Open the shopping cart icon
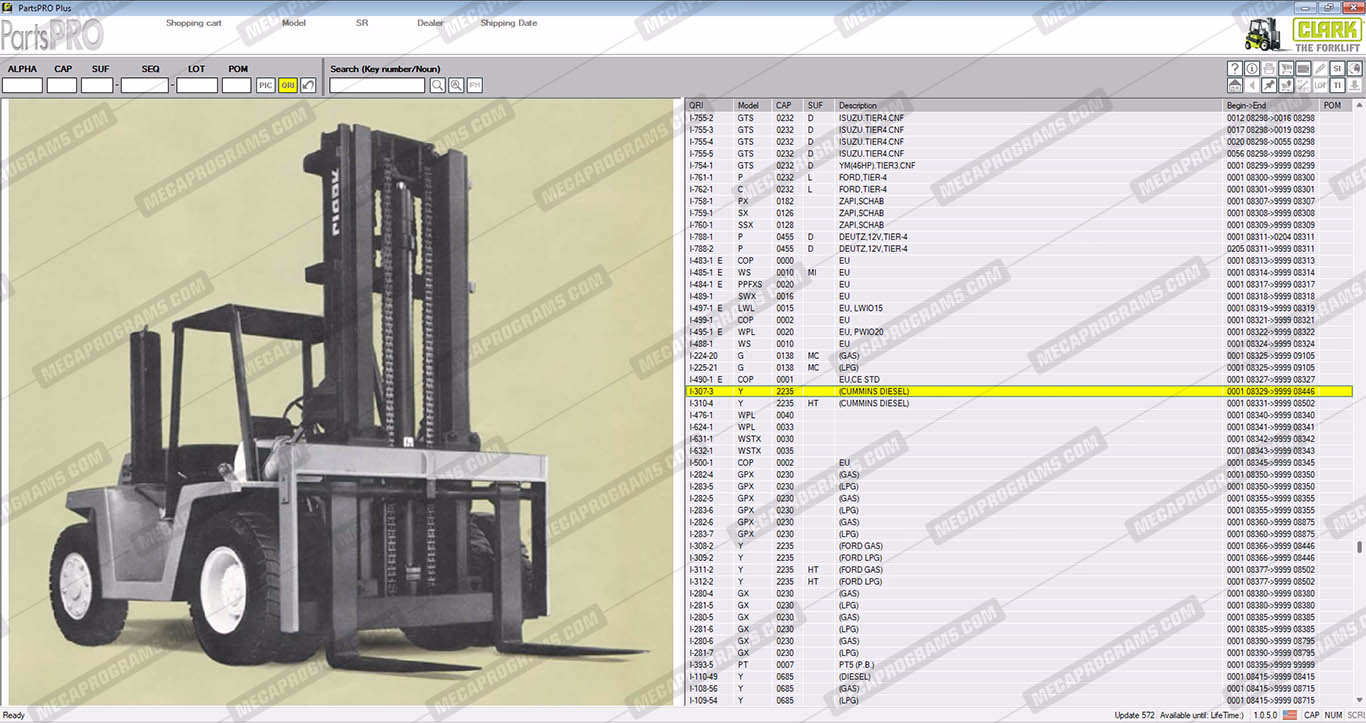Image resolution: width=1366 pixels, height=723 pixels. pos(1286,68)
